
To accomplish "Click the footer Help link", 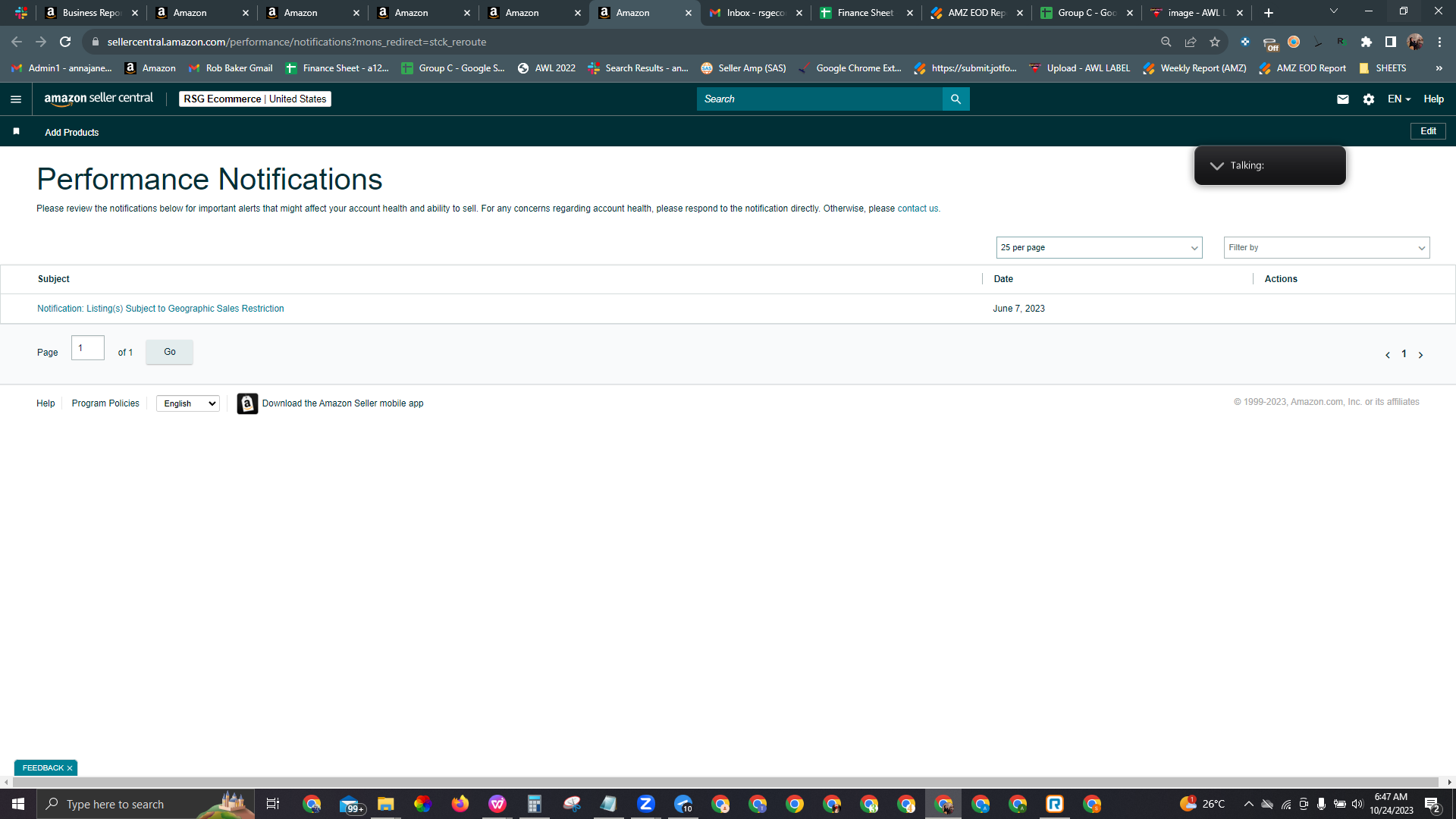I will (45, 403).
